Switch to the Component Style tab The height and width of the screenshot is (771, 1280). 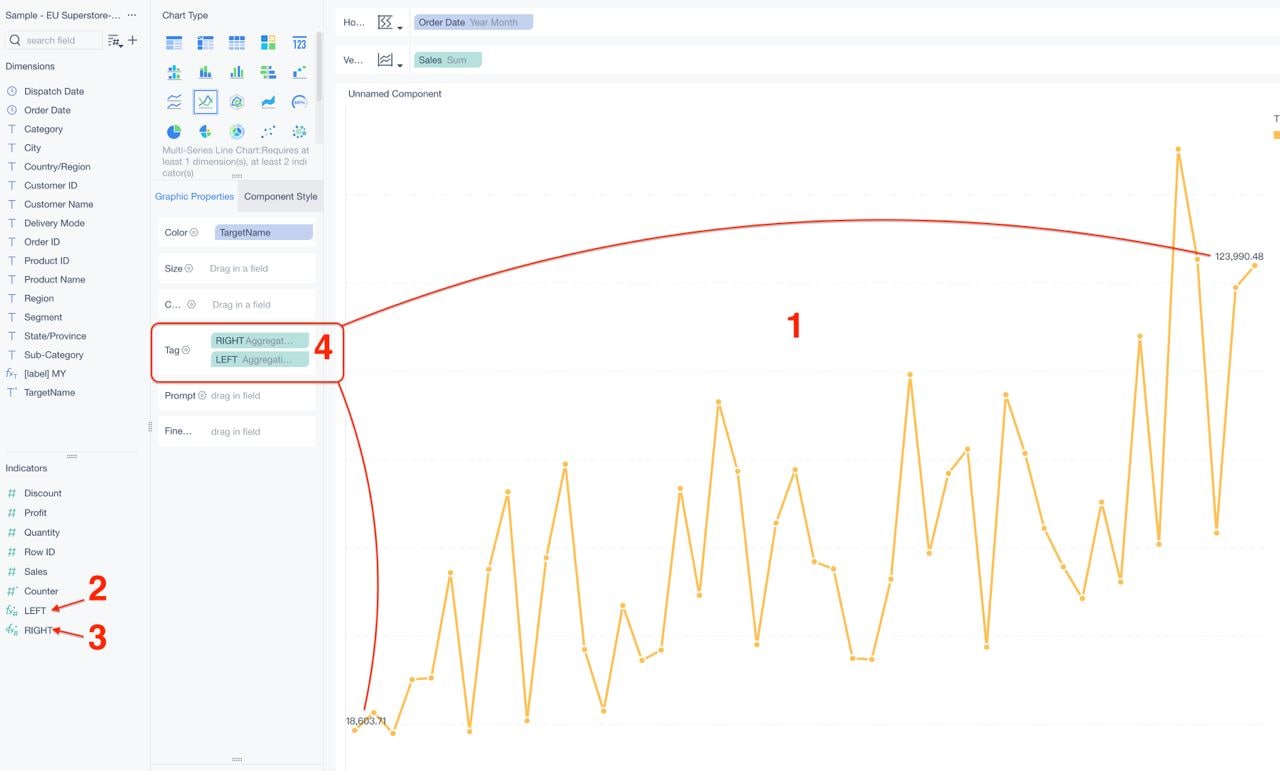click(x=281, y=197)
